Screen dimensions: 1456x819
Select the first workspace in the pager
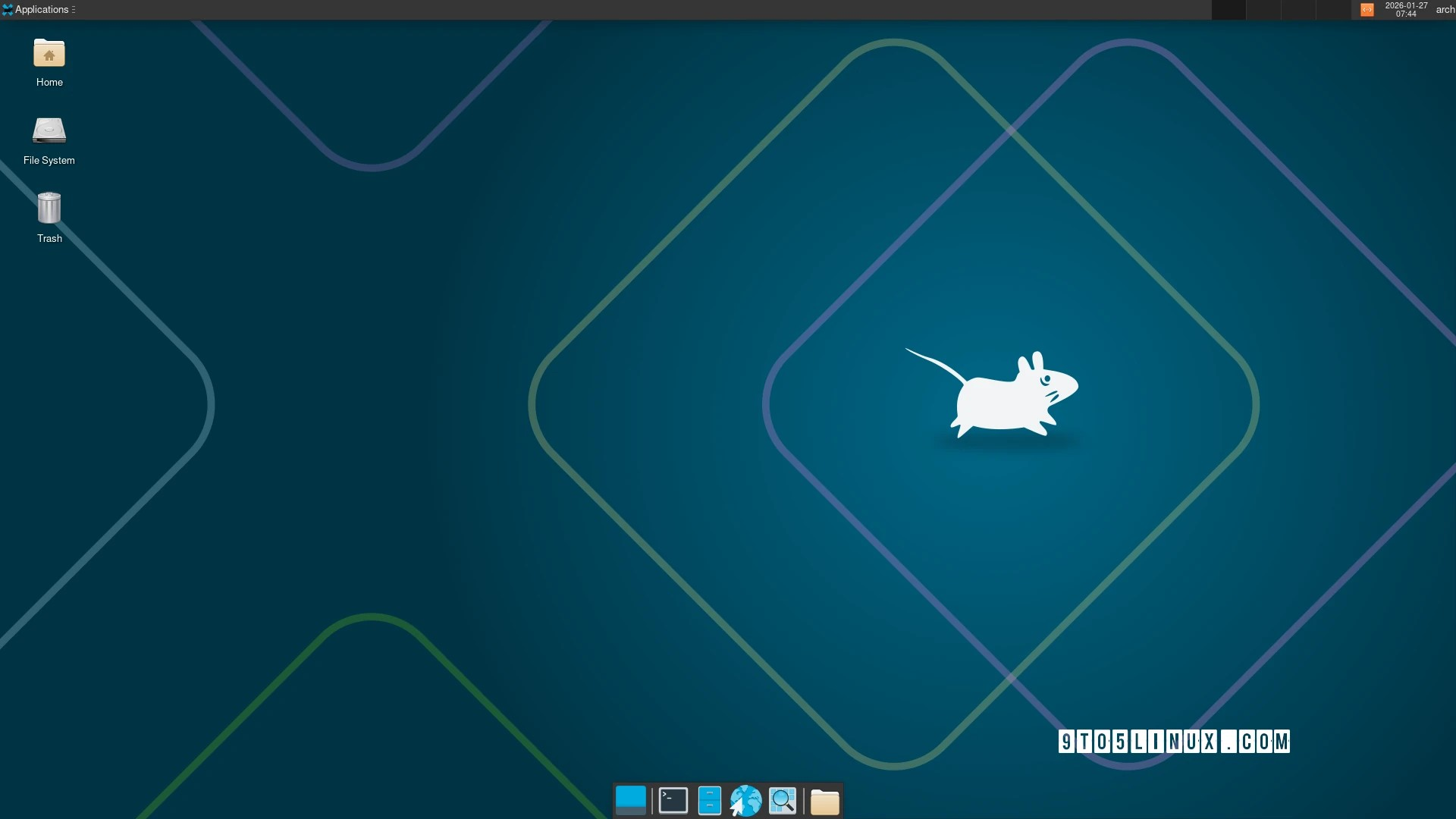[x=1228, y=10]
